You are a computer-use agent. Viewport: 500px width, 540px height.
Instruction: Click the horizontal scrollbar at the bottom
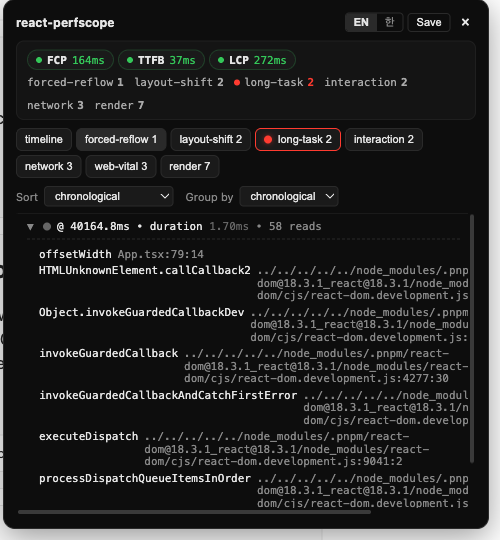195,512
